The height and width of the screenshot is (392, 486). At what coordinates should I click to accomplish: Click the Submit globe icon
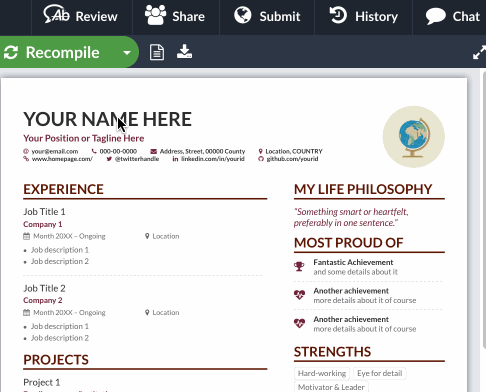tap(243, 15)
